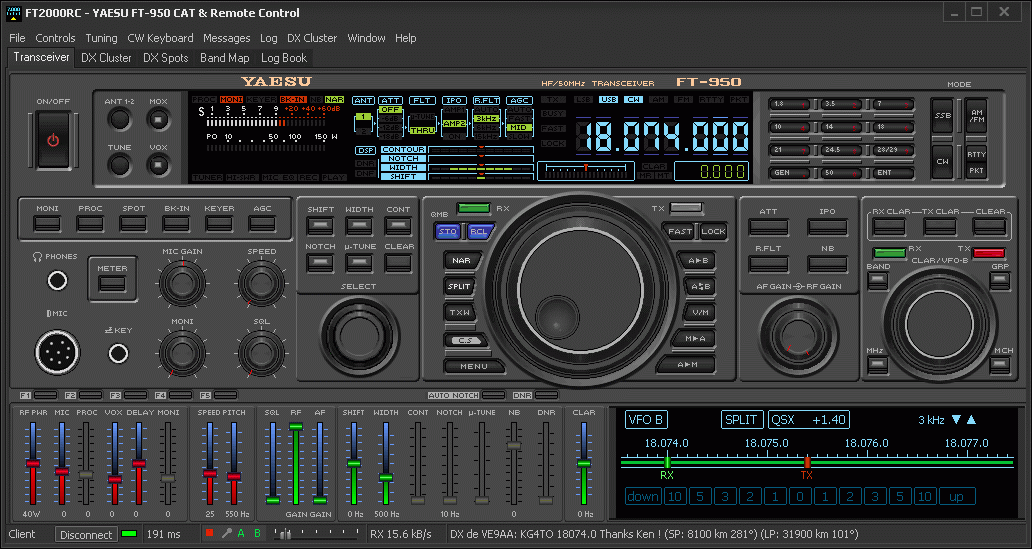The height and width of the screenshot is (549, 1032).
Task: Toggle the SPLIT button beside the main dial
Action: coord(460,286)
